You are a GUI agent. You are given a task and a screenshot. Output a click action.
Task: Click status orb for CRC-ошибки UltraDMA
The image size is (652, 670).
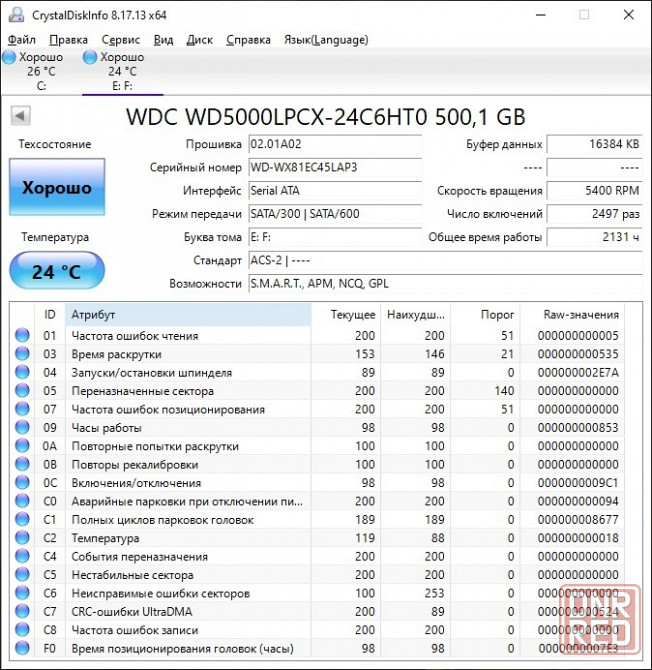tap(22, 611)
